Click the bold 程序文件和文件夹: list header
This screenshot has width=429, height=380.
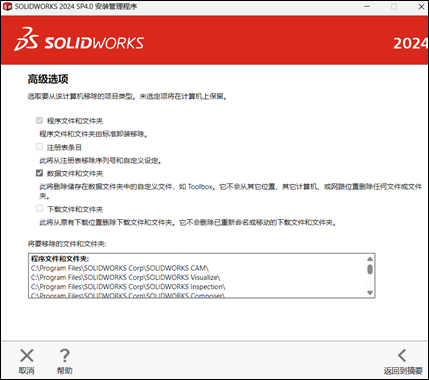point(60,259)
